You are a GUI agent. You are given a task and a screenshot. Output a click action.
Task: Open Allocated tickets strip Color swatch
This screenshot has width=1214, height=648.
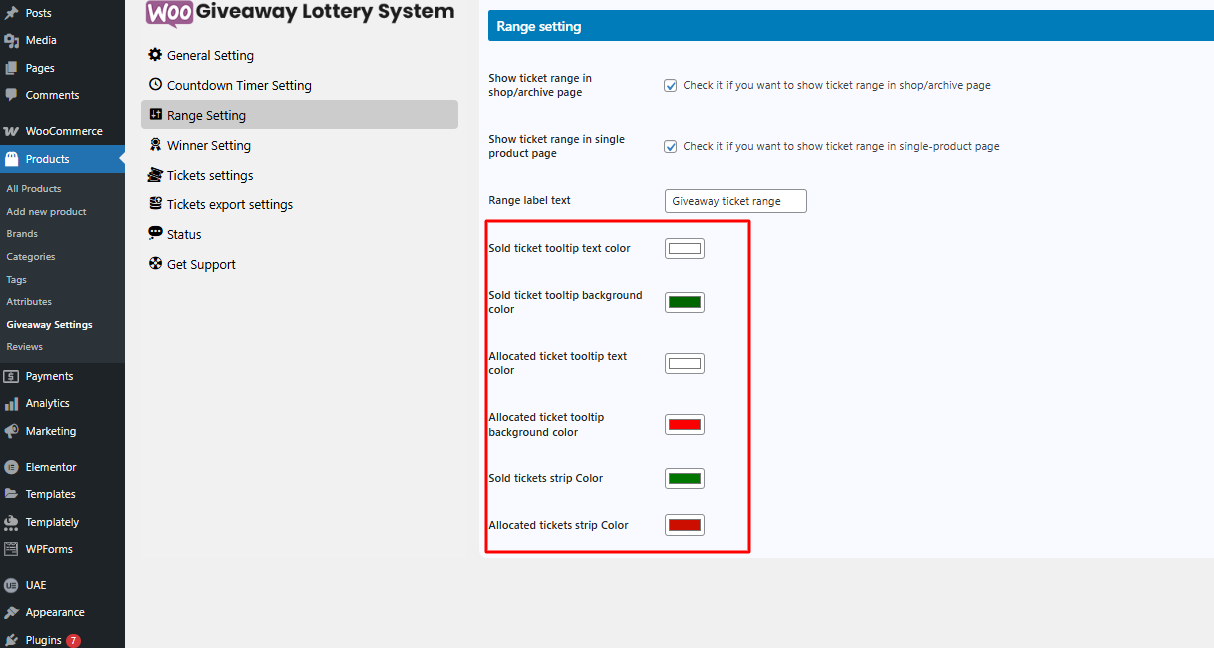685,525
